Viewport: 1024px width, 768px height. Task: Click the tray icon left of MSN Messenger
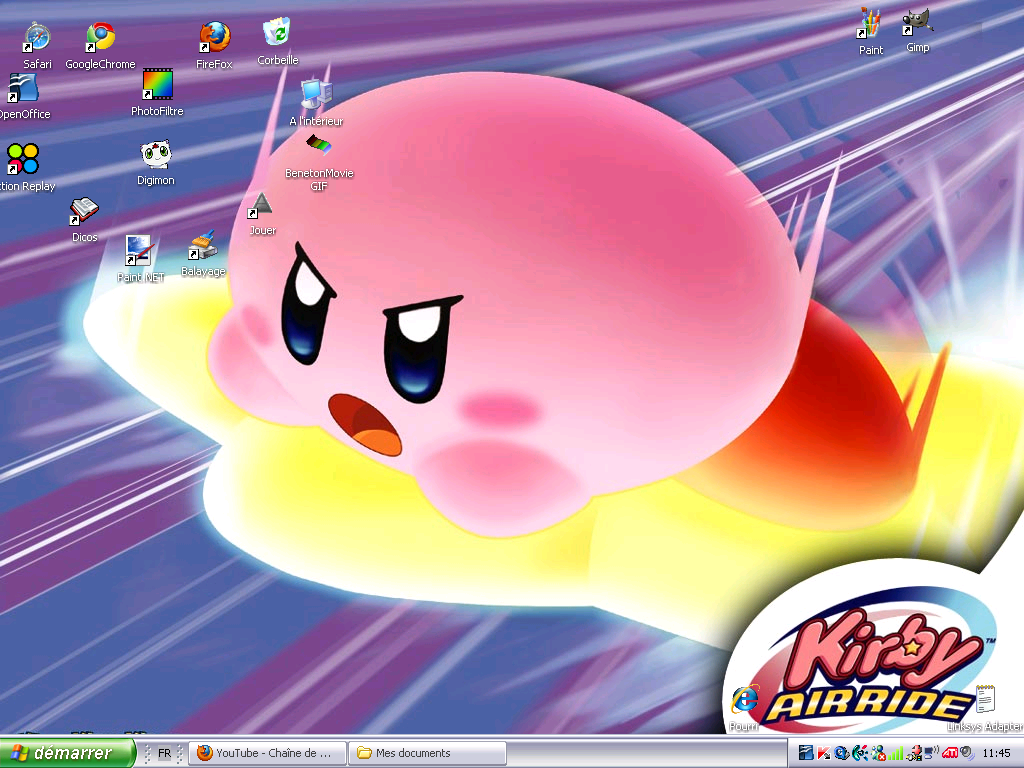click(859, 753)
